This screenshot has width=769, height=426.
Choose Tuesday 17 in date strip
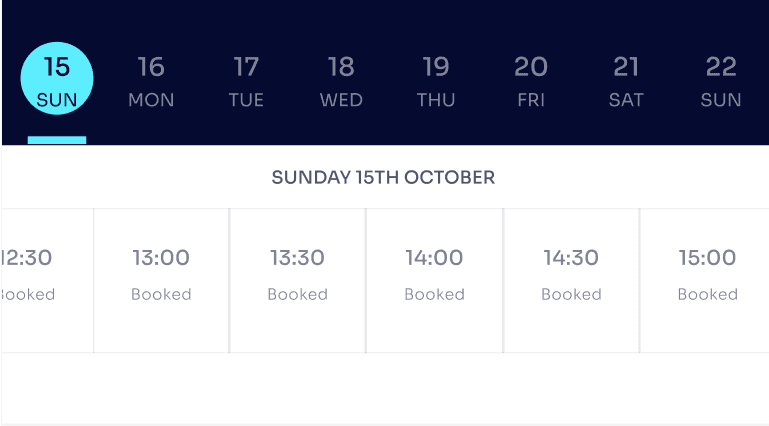[x=246, y=82]
